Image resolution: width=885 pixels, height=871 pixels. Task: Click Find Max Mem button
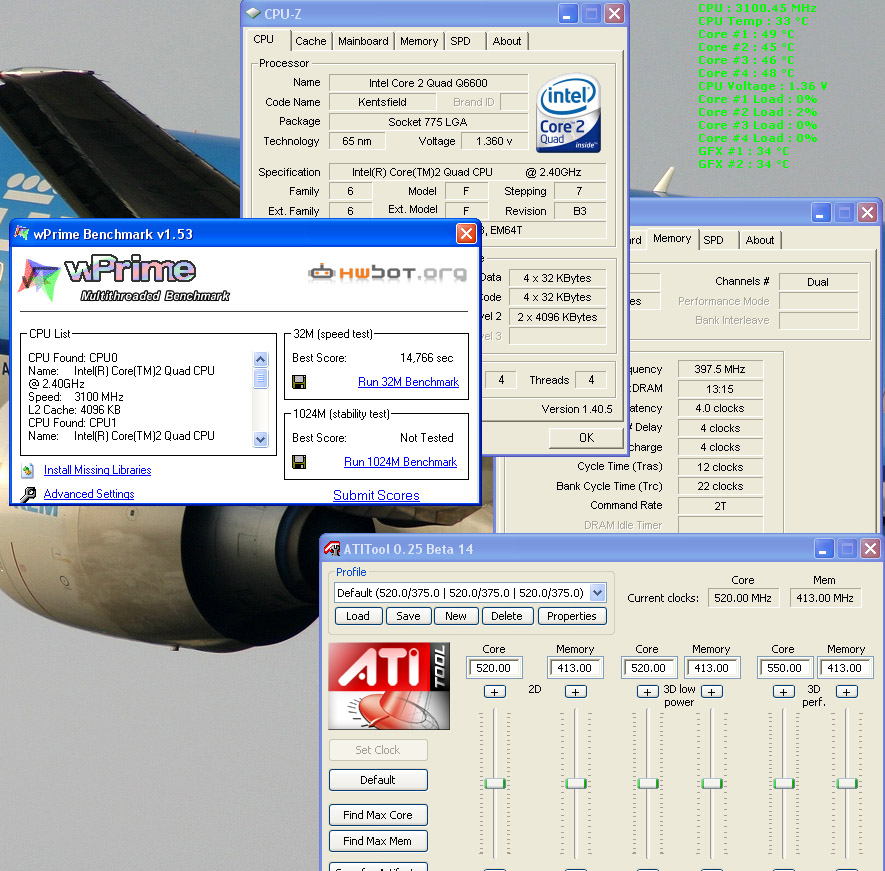[x=378, y=841]
